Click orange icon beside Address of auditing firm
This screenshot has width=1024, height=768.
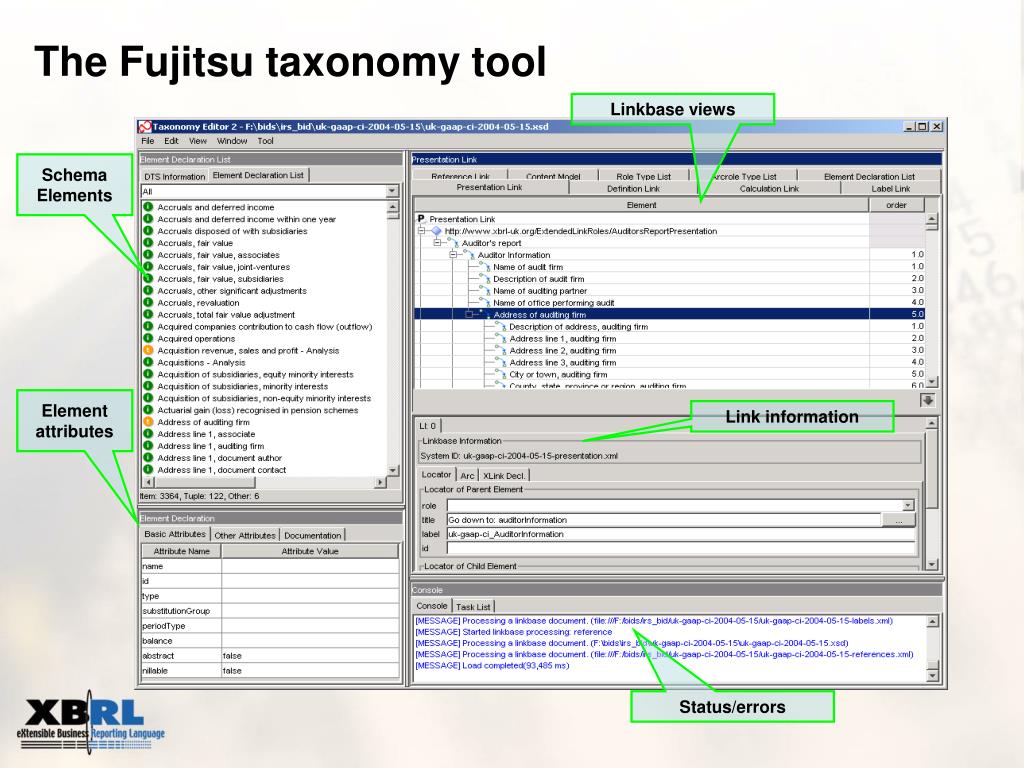148,422
